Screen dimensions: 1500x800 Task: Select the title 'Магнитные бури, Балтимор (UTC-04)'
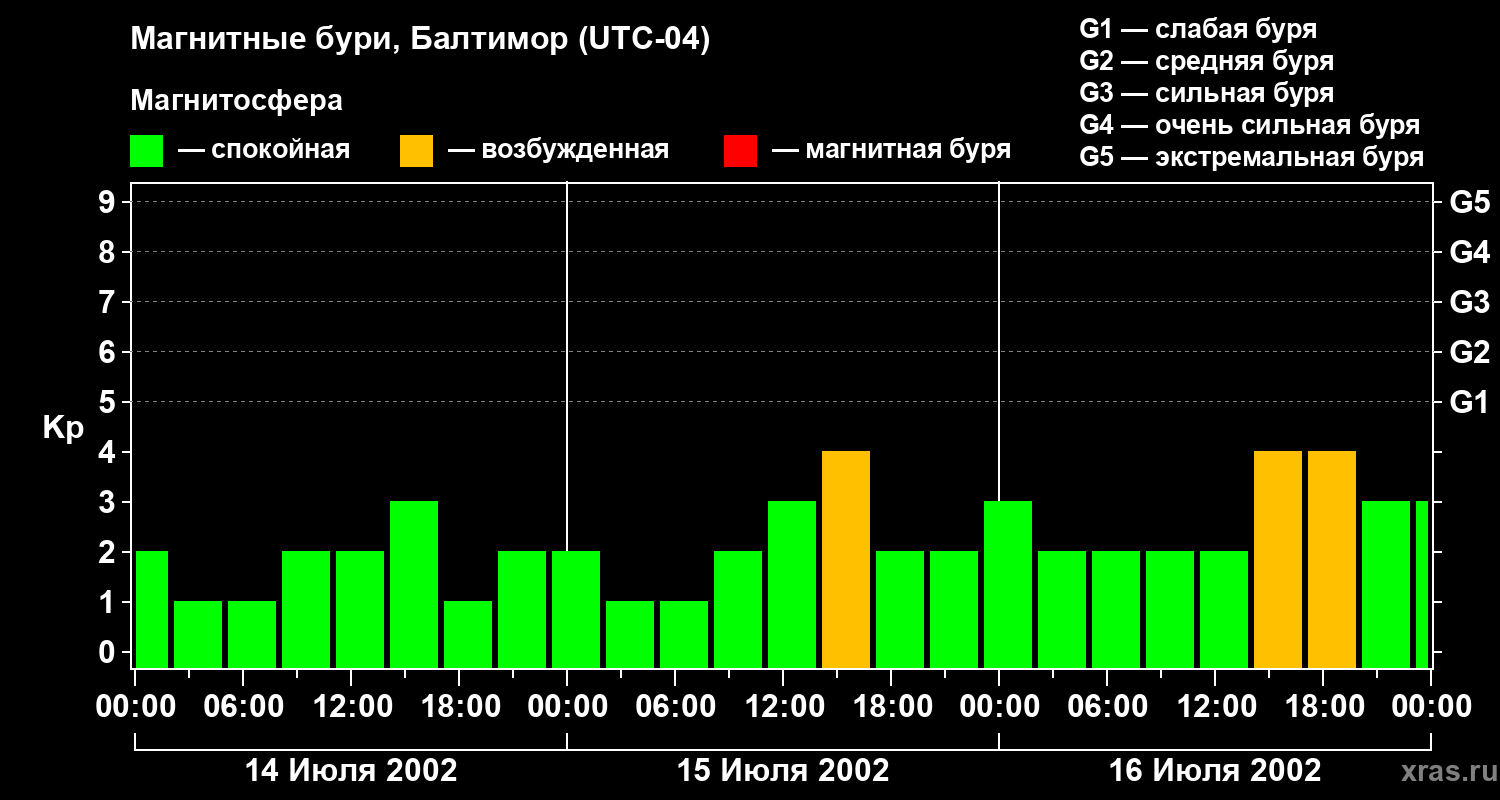click(420, 40)
